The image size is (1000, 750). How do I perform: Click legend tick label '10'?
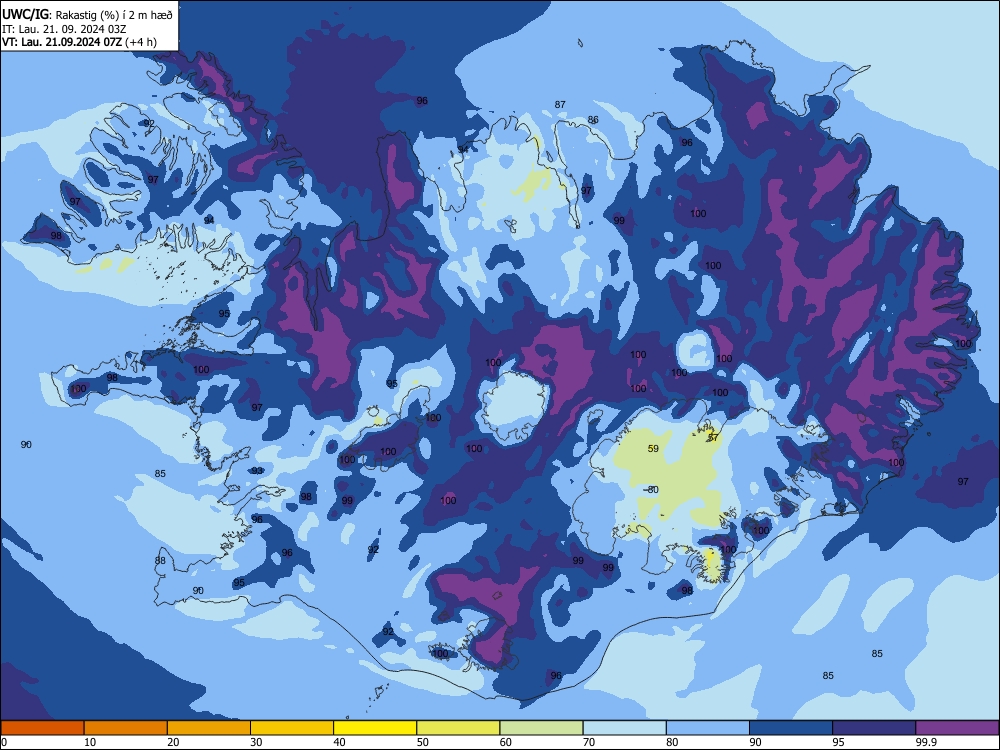pos(90,742)
